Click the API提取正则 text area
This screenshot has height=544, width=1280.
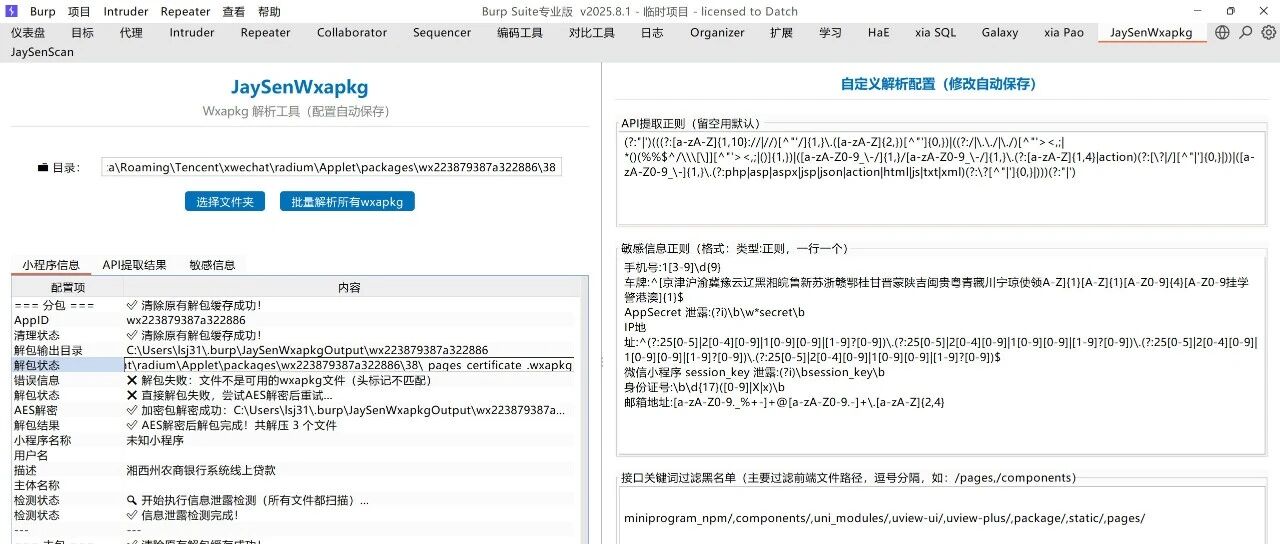942,178
